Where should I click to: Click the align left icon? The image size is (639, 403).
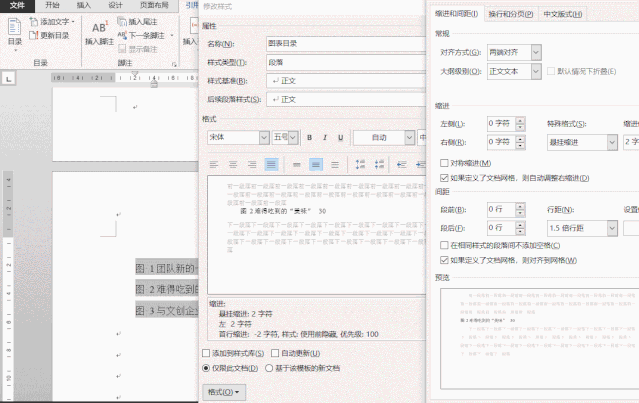point(214,164)
